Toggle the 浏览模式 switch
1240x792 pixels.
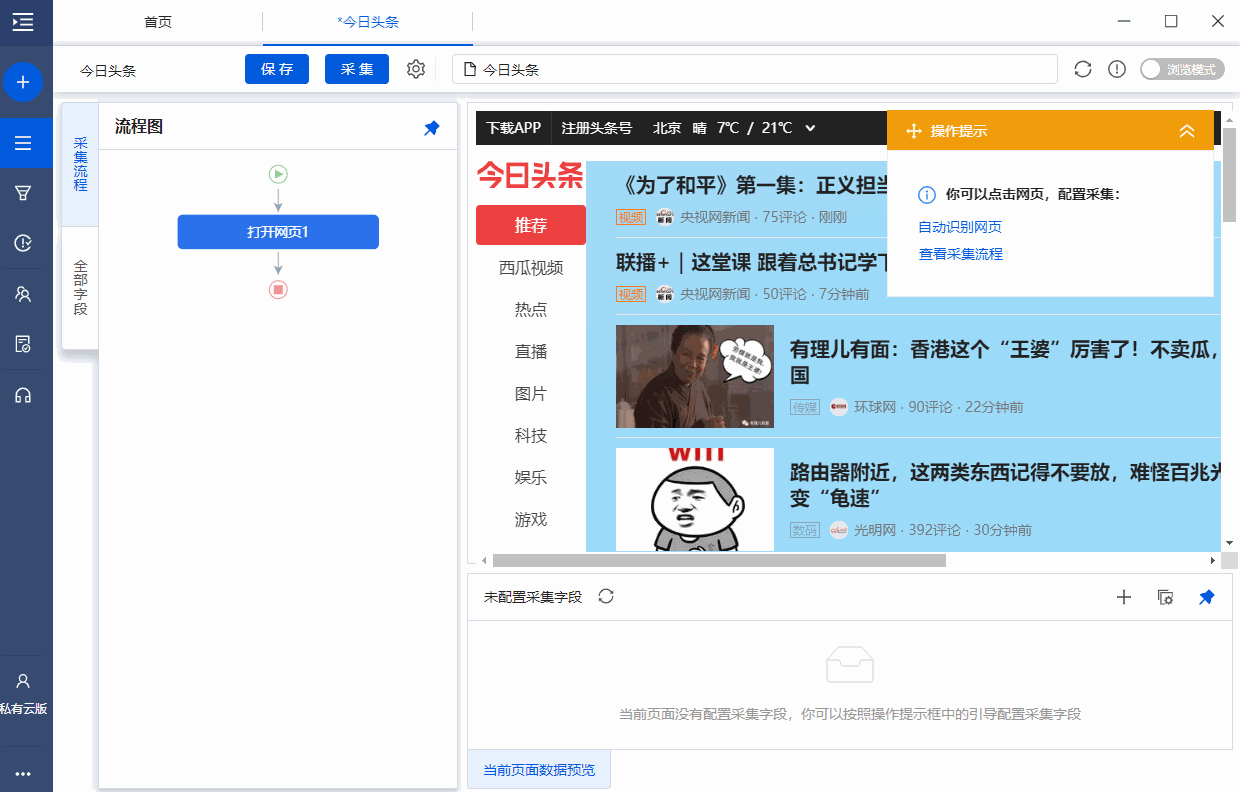pyautogui.click(x=1182, y=69)
